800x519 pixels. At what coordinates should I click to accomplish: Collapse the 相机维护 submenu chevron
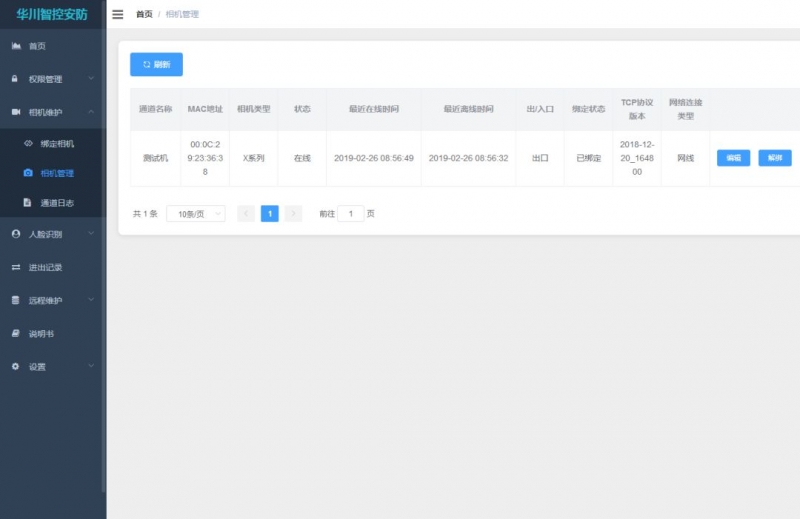[x=91, y=111]
